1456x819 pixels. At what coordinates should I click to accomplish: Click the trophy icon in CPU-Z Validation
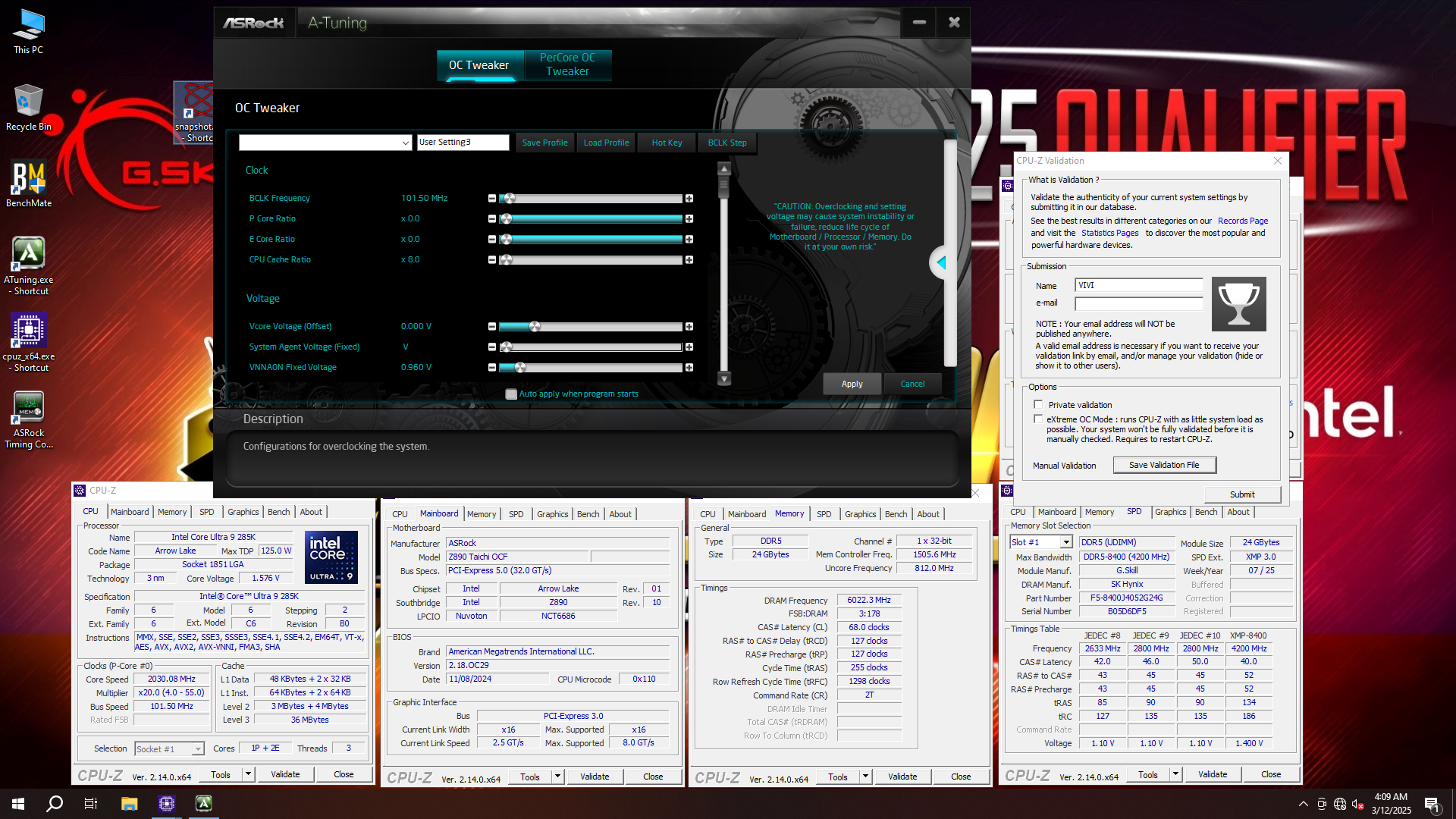(1238, 304)
